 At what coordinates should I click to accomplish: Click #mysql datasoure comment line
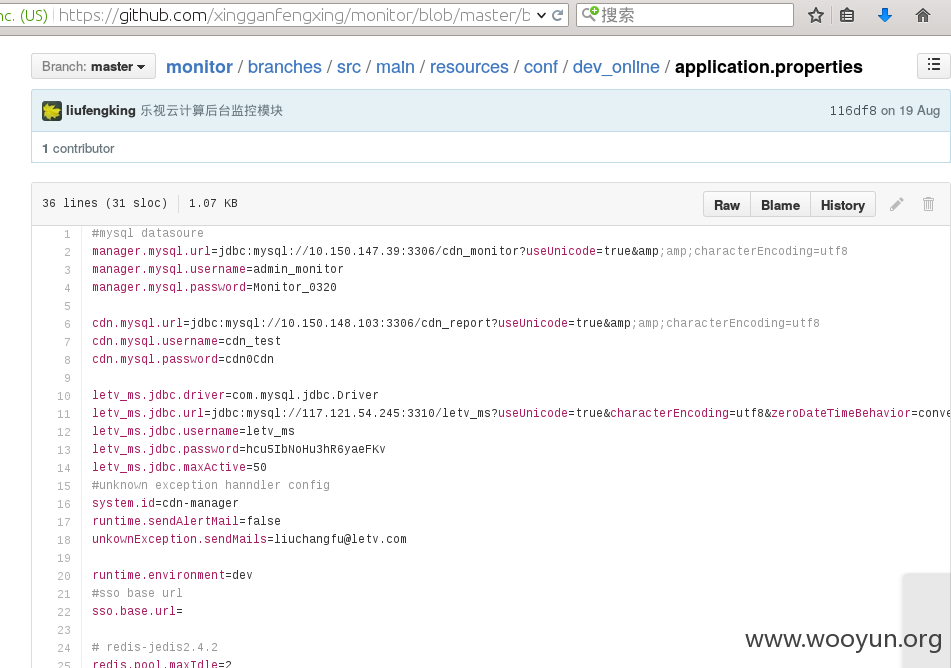[x=148, y=233]
